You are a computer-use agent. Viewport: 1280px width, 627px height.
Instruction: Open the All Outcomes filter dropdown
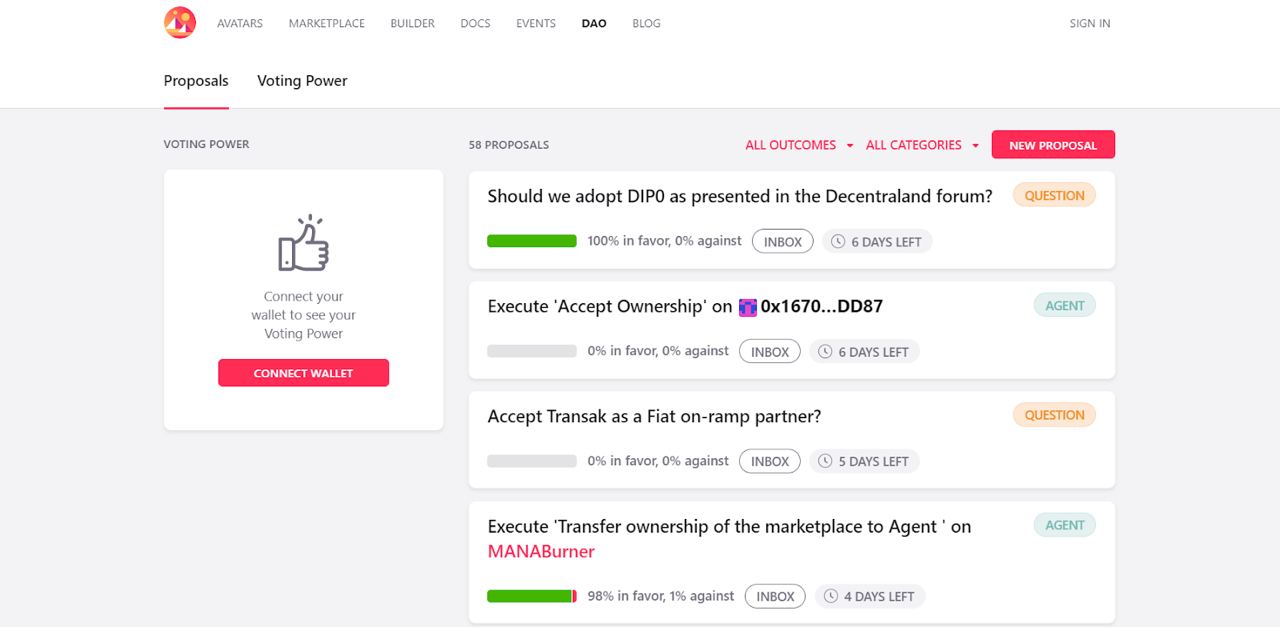click(x=799, y=145)
